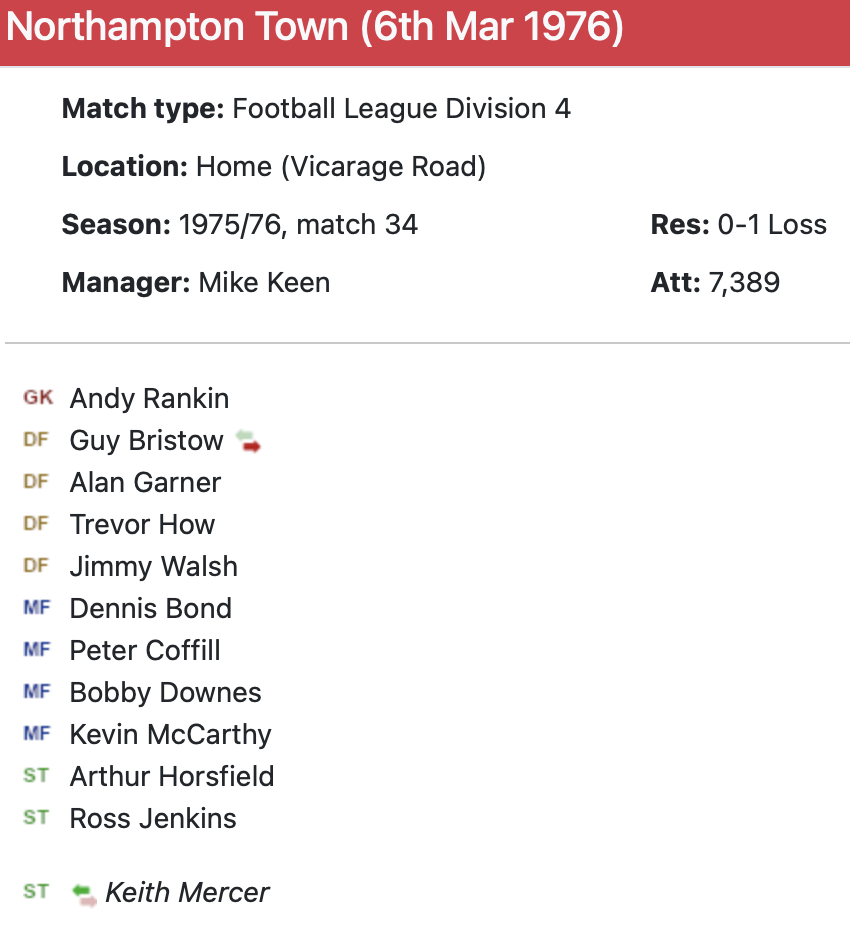Click manager name Mike Keen
This screenshot has width=850, height=930.
pyautogui.click(x=264, y=283)
